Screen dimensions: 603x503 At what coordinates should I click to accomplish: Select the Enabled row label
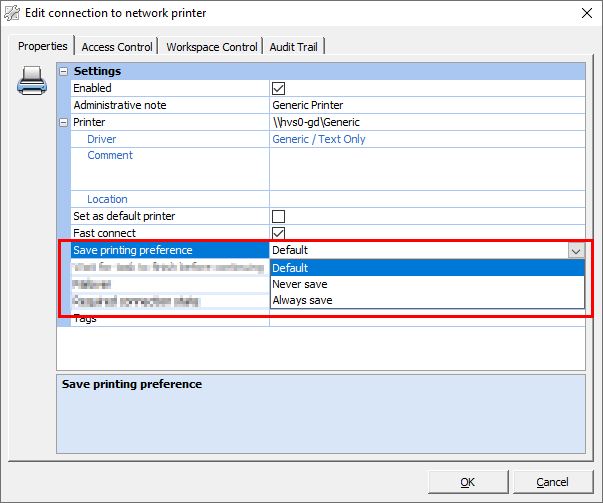pos(170,88)
